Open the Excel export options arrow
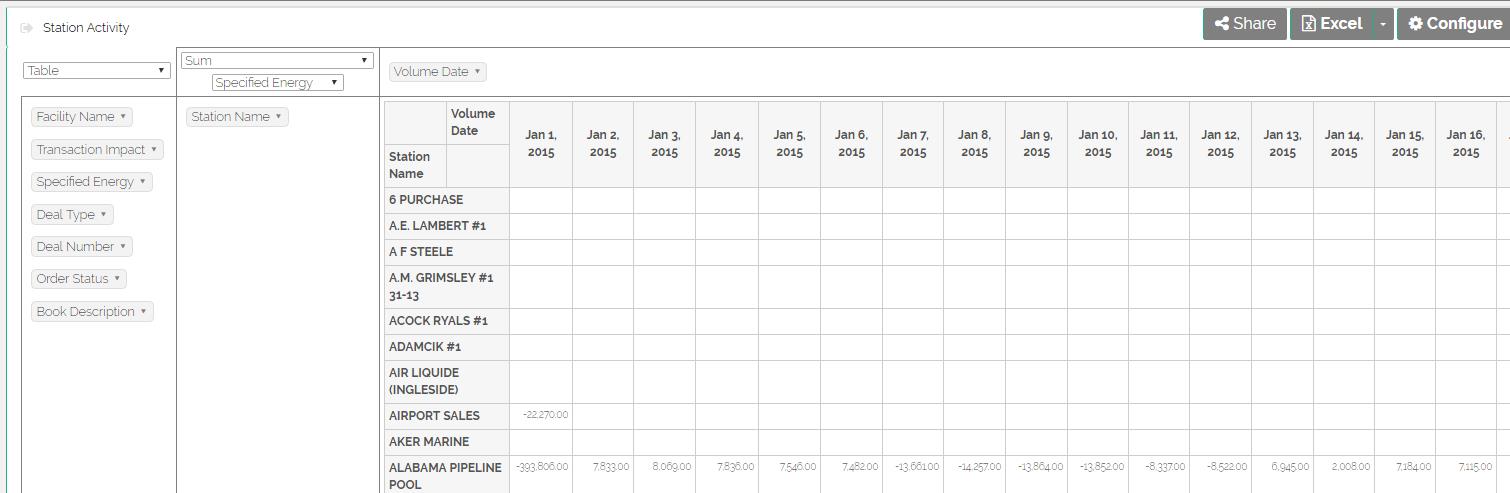 pos(1383,24)
